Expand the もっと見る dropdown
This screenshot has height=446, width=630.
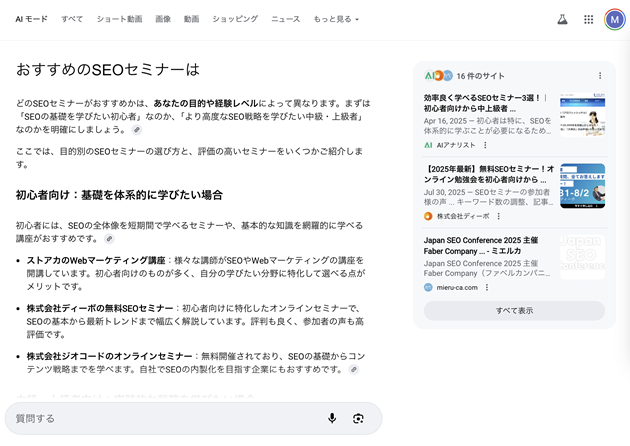[x=336, y=19]
